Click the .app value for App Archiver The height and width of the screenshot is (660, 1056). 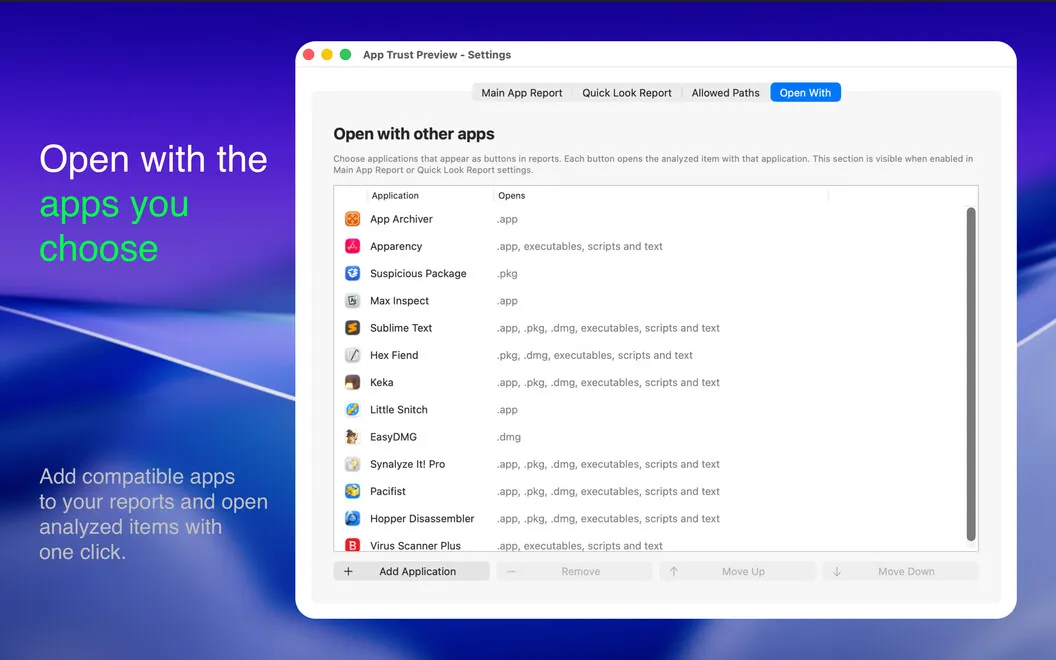[x=507, y=219]
